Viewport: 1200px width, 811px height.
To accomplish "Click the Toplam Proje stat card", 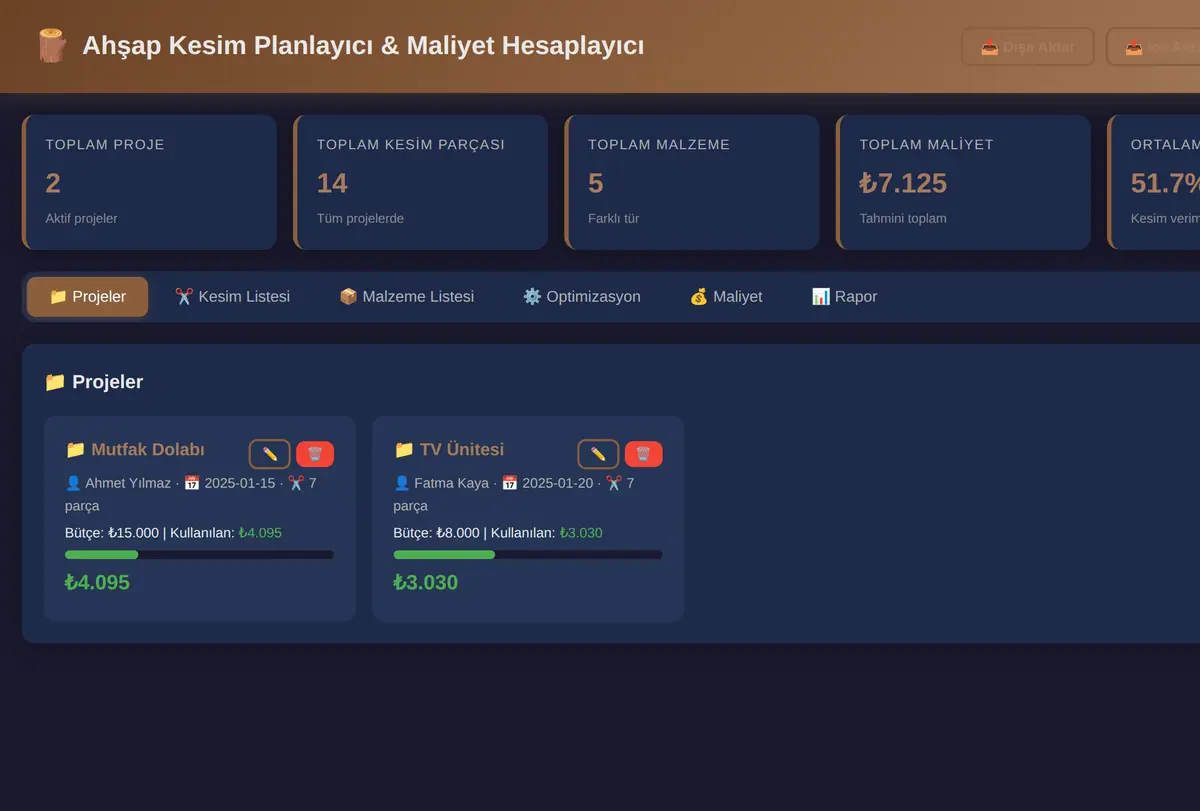I will pos(149,182).
